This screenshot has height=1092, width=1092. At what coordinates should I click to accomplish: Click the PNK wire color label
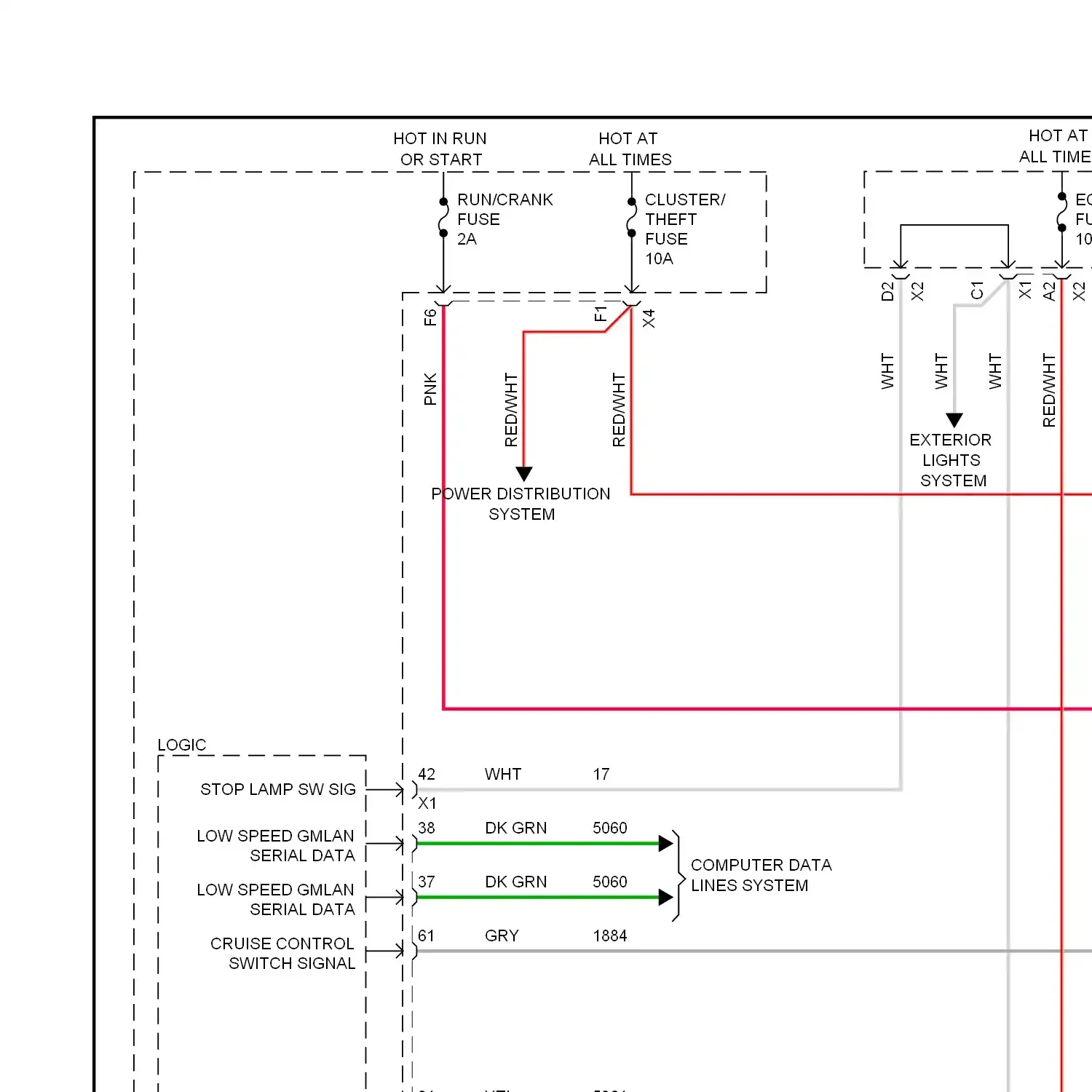tap(430, 389)
